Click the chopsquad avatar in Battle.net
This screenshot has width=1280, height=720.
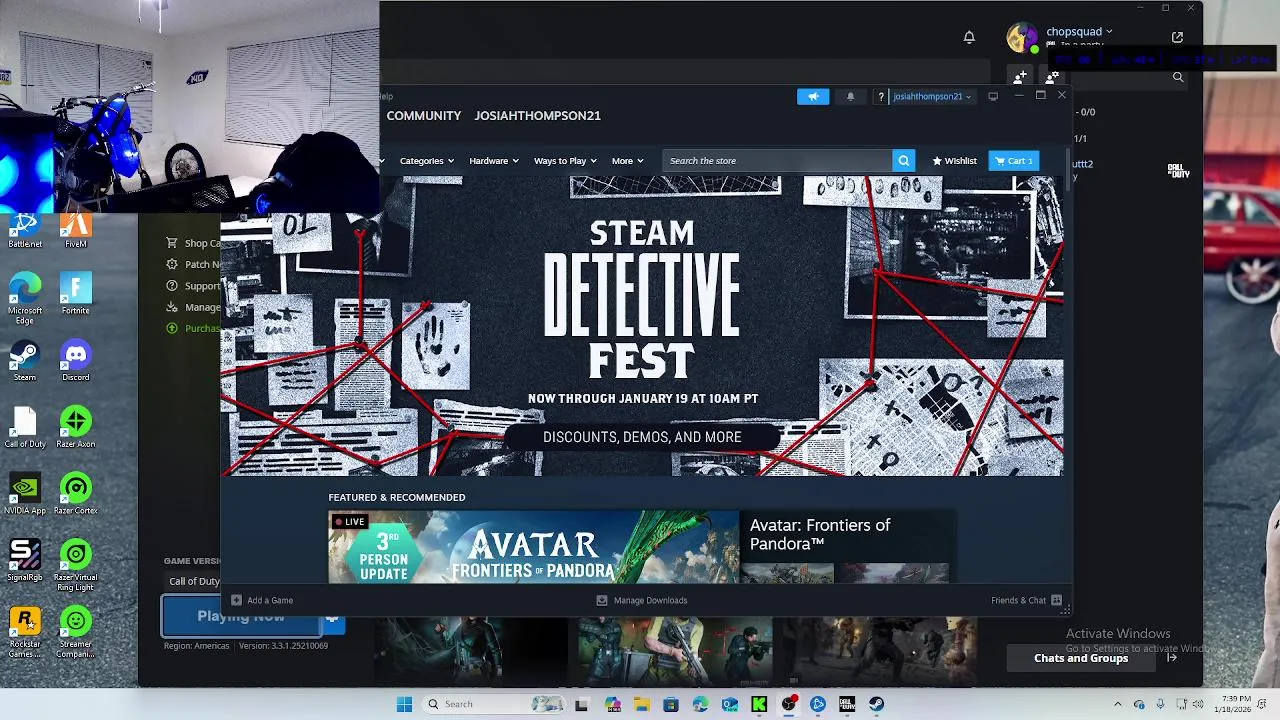click(1022, 38)
